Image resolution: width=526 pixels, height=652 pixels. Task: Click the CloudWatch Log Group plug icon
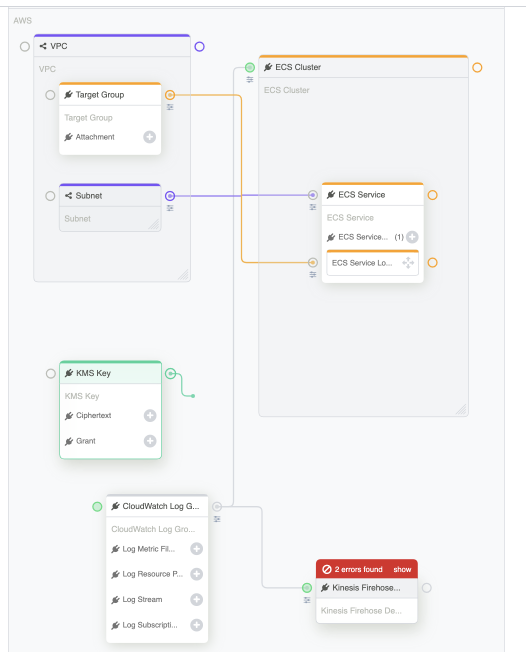[x=116, y=506]
